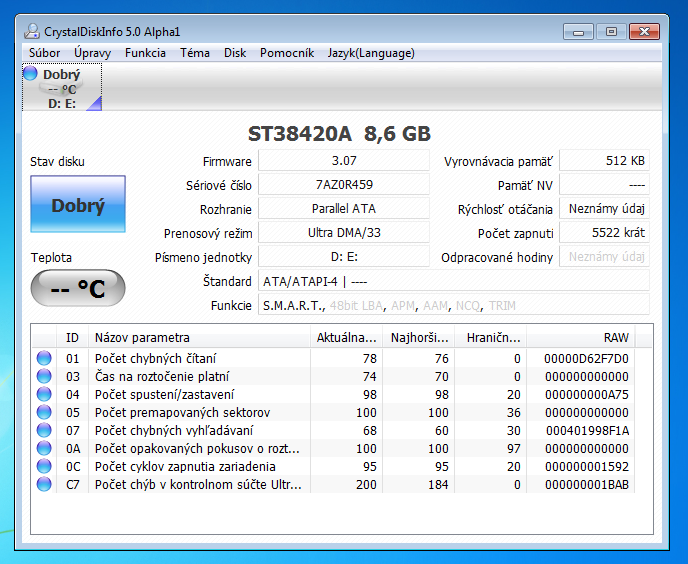Select the Čas na roztočenie platní row
The height and width of the screenshot is (564, 688).
click(x=333, y=376)
